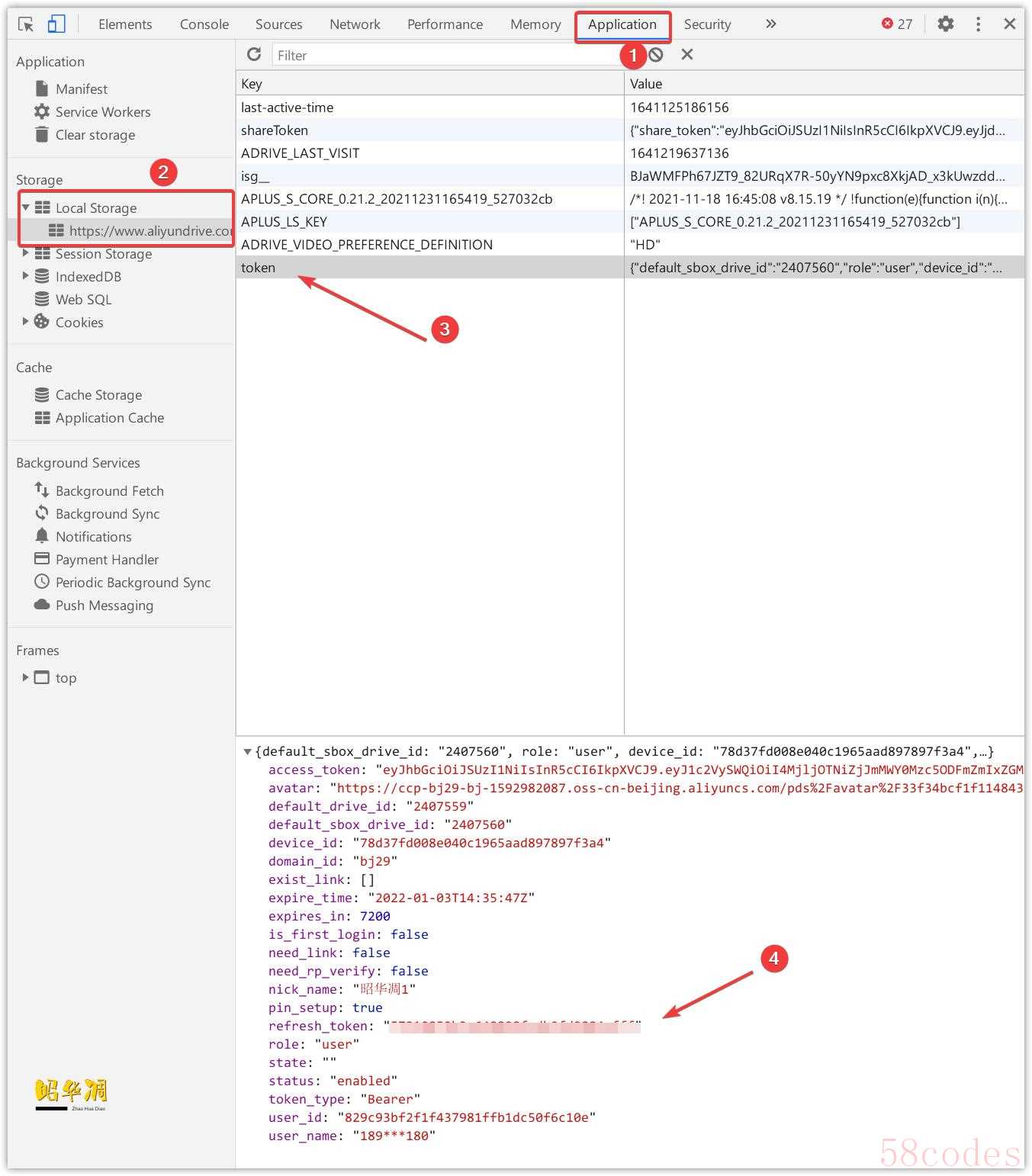Open the Network tab

355,24
